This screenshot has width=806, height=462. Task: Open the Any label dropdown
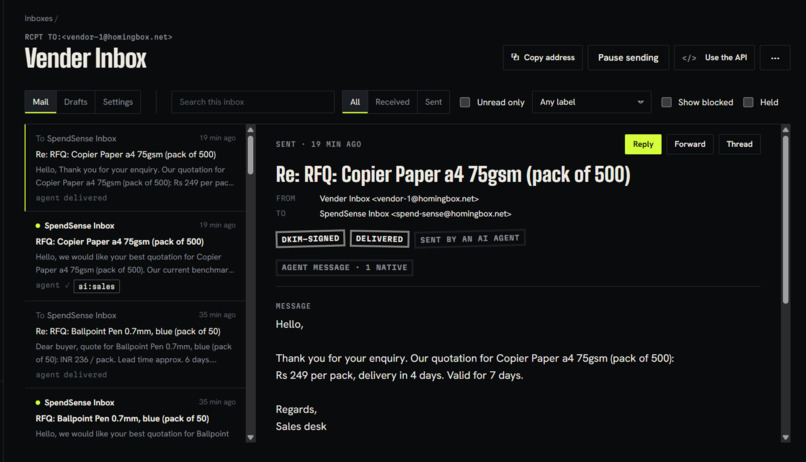(591, 102)
